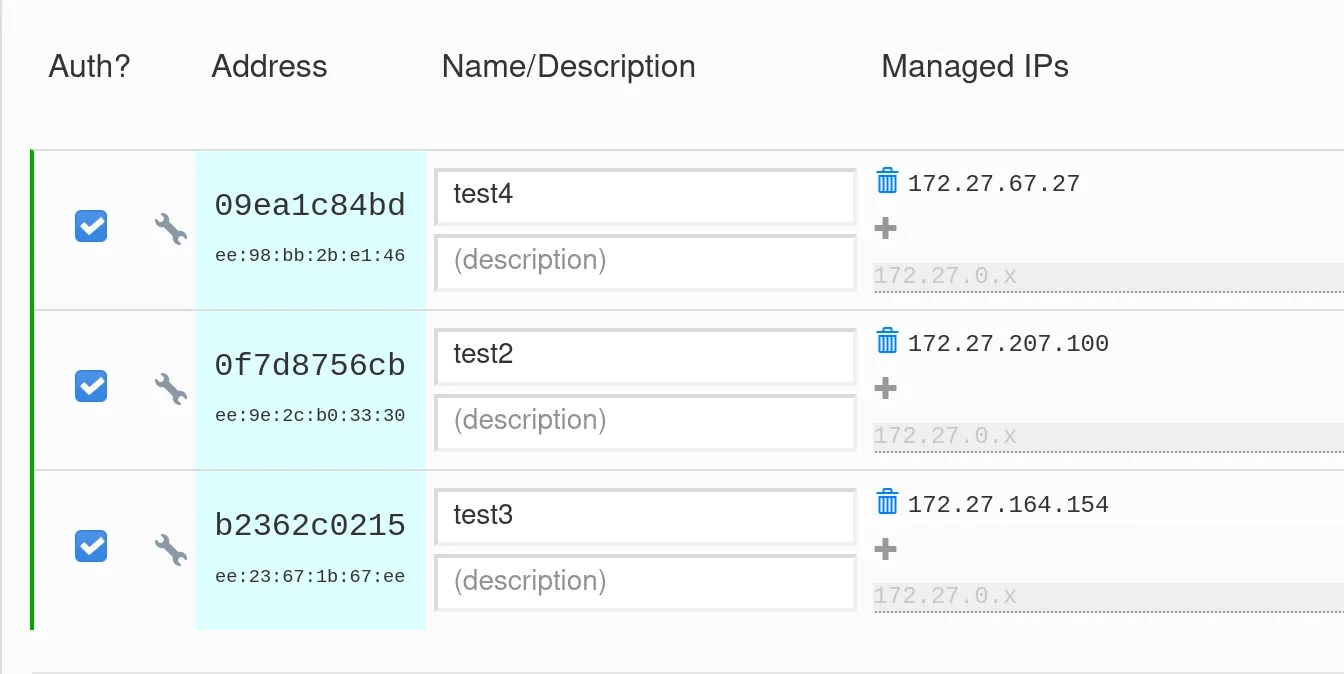Screen dimensions: 1344x674
Task: Sort by the Address column header
Action: (269, 66)
